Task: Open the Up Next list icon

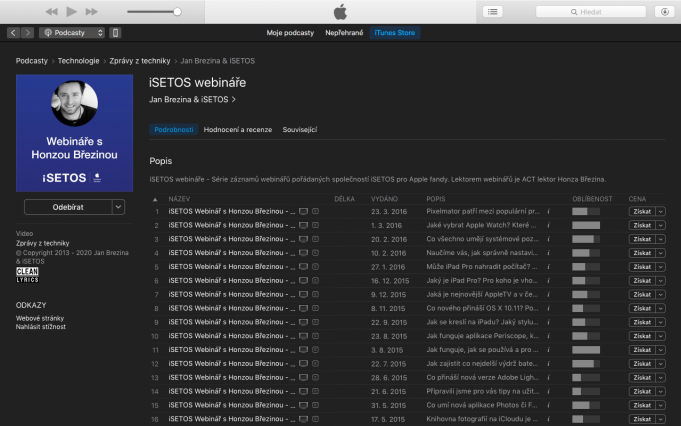Action: tap(493, 11)
